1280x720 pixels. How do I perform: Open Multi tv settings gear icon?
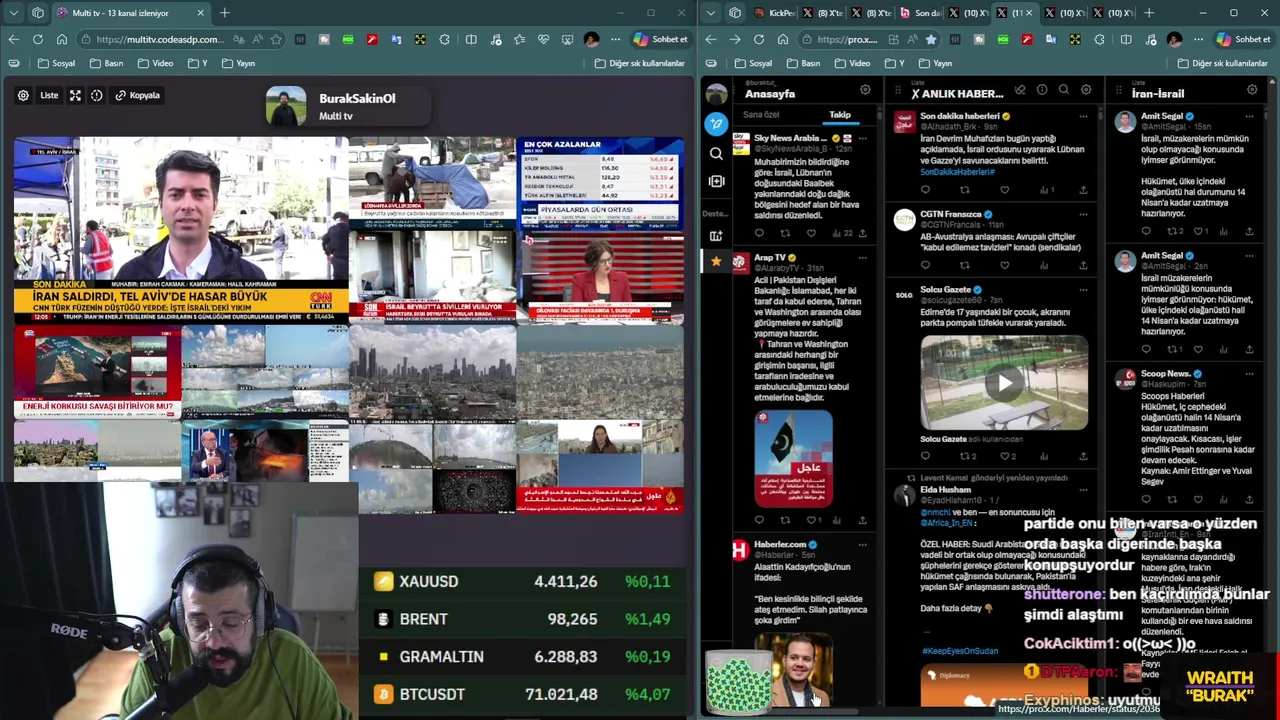click(23, 95)
